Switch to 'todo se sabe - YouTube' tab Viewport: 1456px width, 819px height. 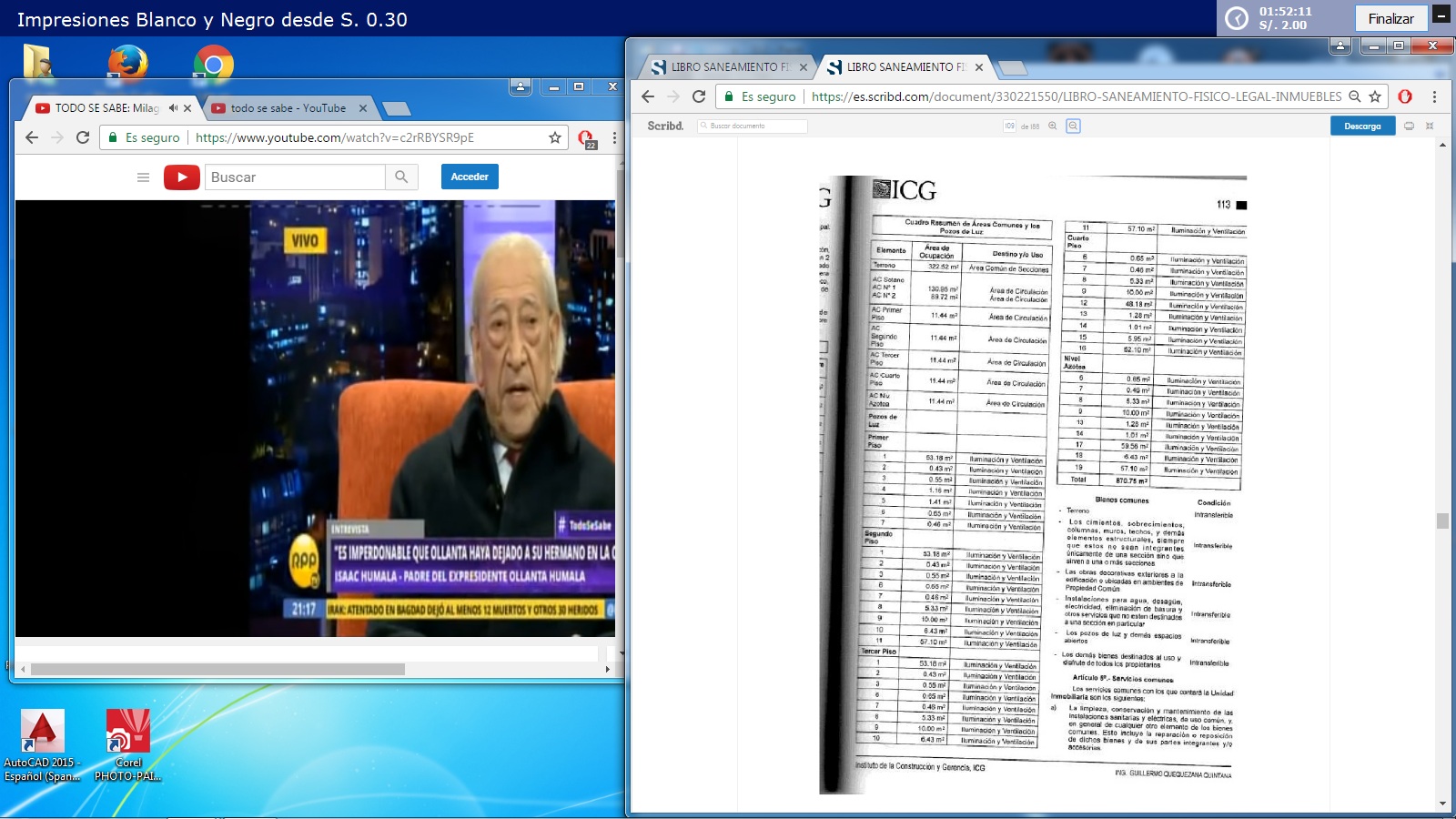click(x=288, y=108)
